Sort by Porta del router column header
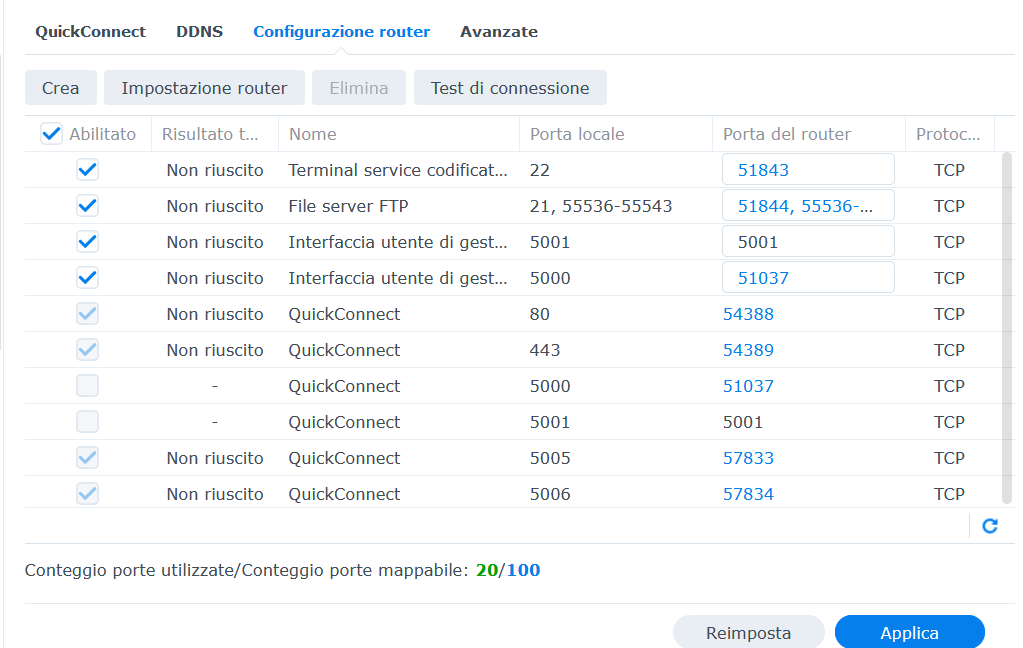 click(x=809, y=134)
